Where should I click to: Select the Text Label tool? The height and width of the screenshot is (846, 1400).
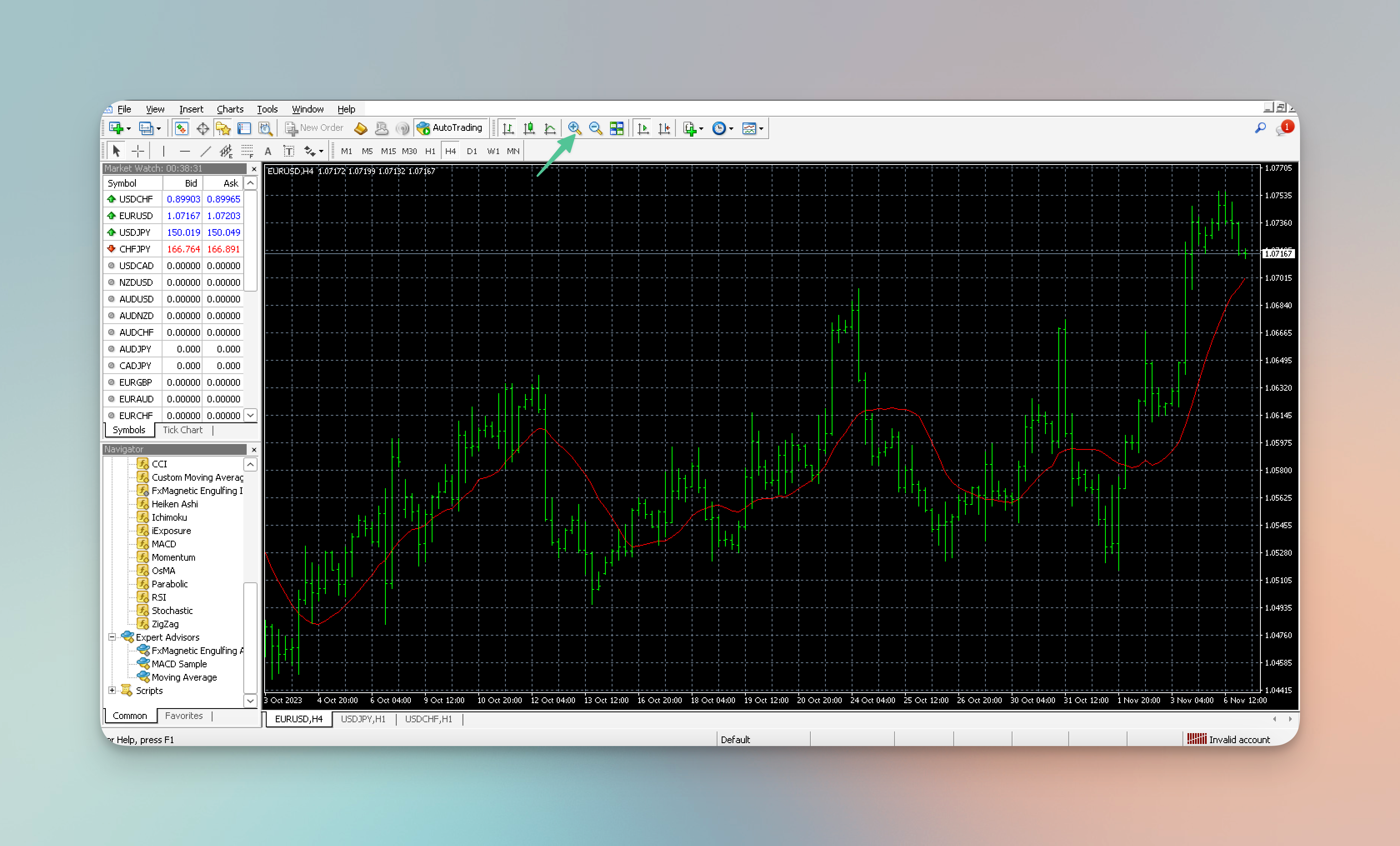point(289,151)
